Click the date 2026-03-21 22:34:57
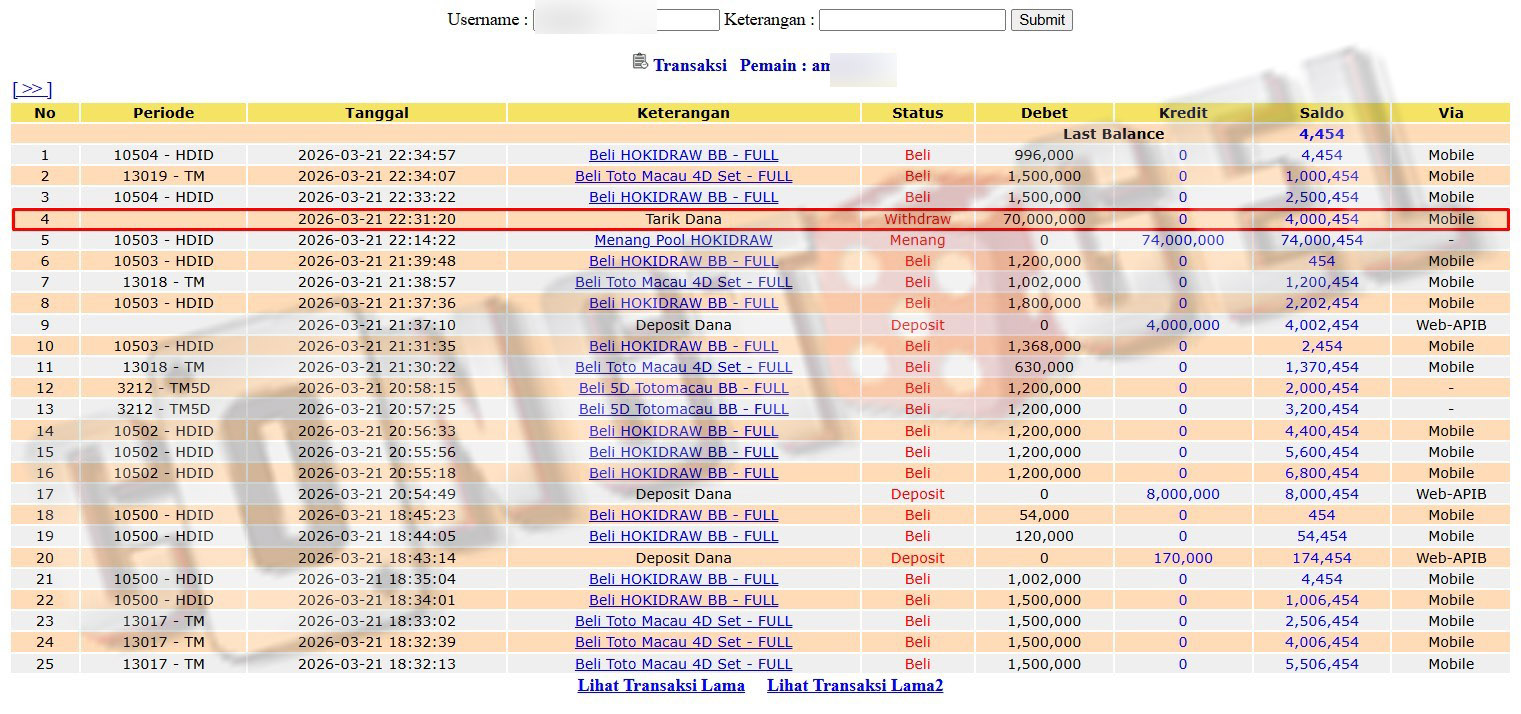 [x=377, y=155]
